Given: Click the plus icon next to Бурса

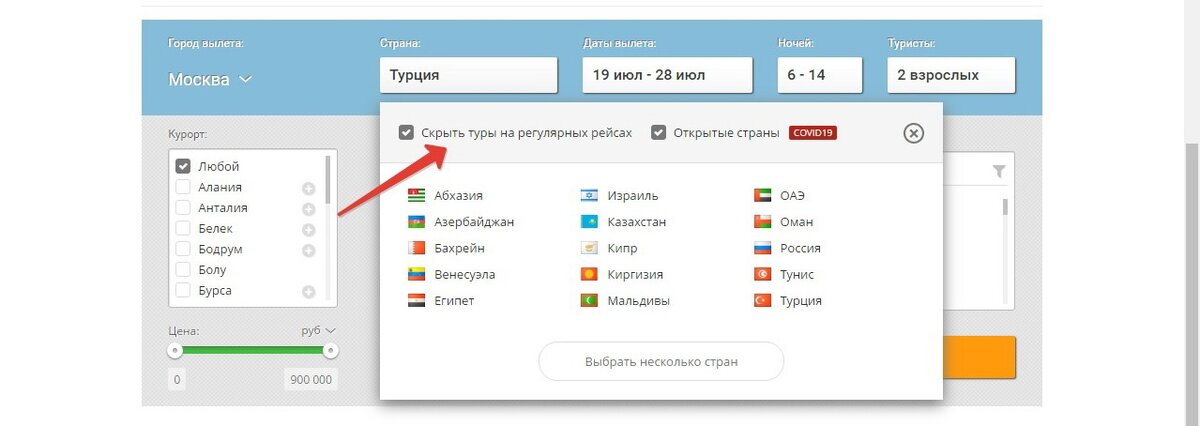Looking at the screenshot, I should click(x=309, y=291).
